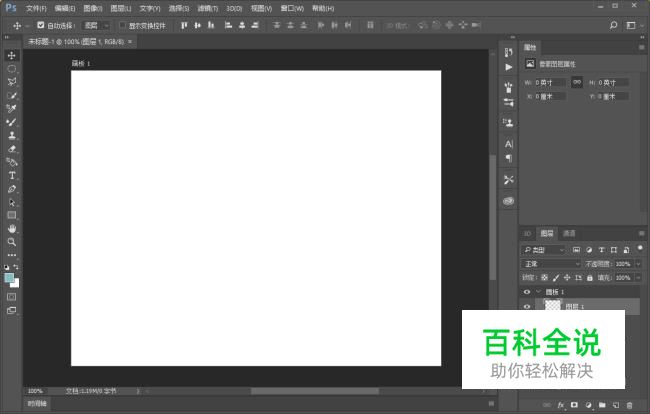Open the Paragraph panel icon
650x414 pixels.
509,158
